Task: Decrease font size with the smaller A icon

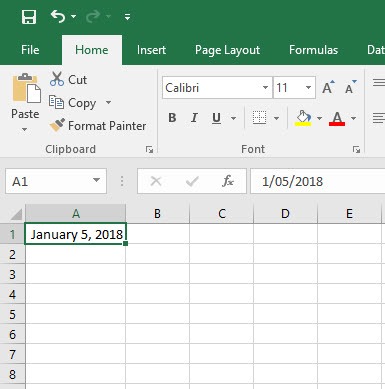Action: coord(351,87)
